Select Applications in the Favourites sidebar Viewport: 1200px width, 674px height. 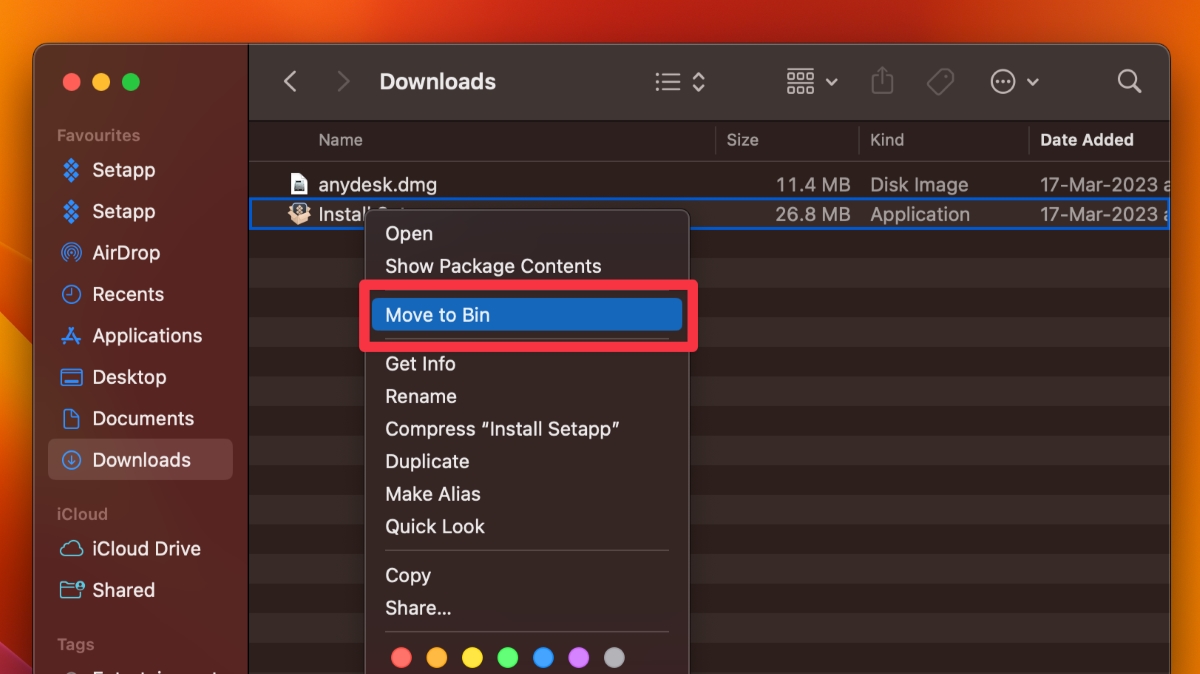[x=144, y=335]
